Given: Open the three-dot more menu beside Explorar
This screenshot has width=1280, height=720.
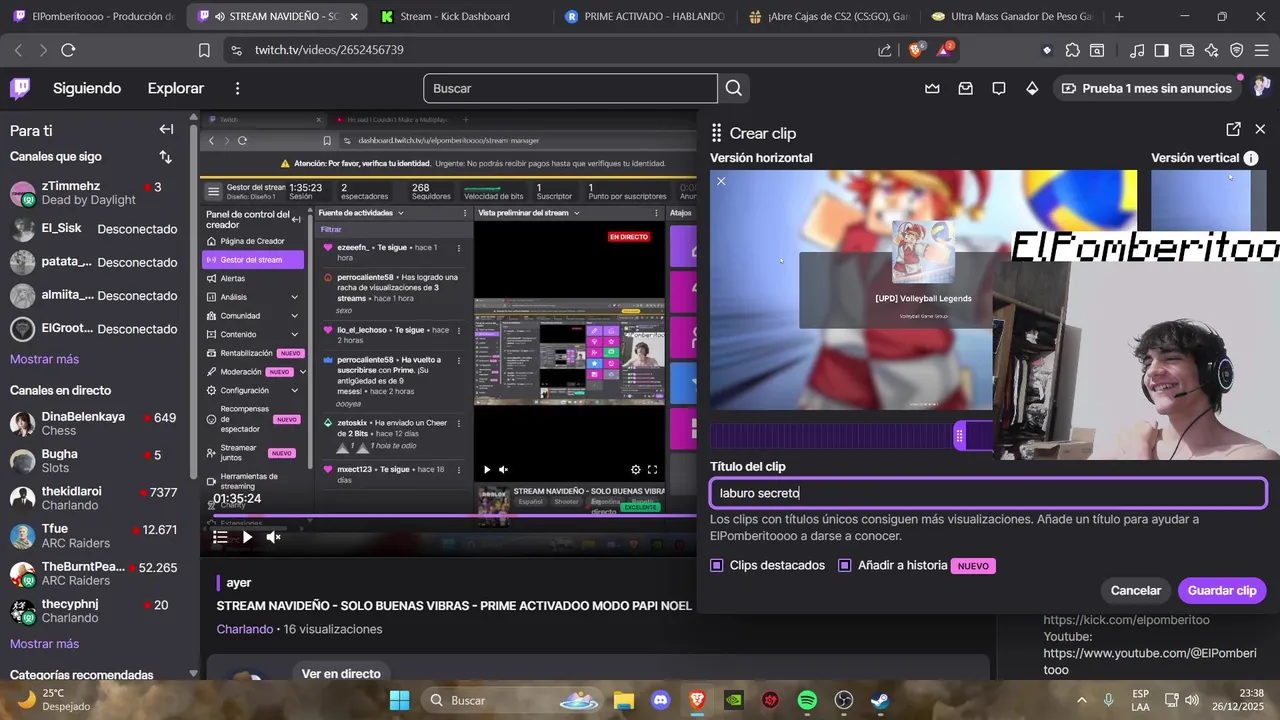Looking at the screenshot, I should (x=237, y=88).
